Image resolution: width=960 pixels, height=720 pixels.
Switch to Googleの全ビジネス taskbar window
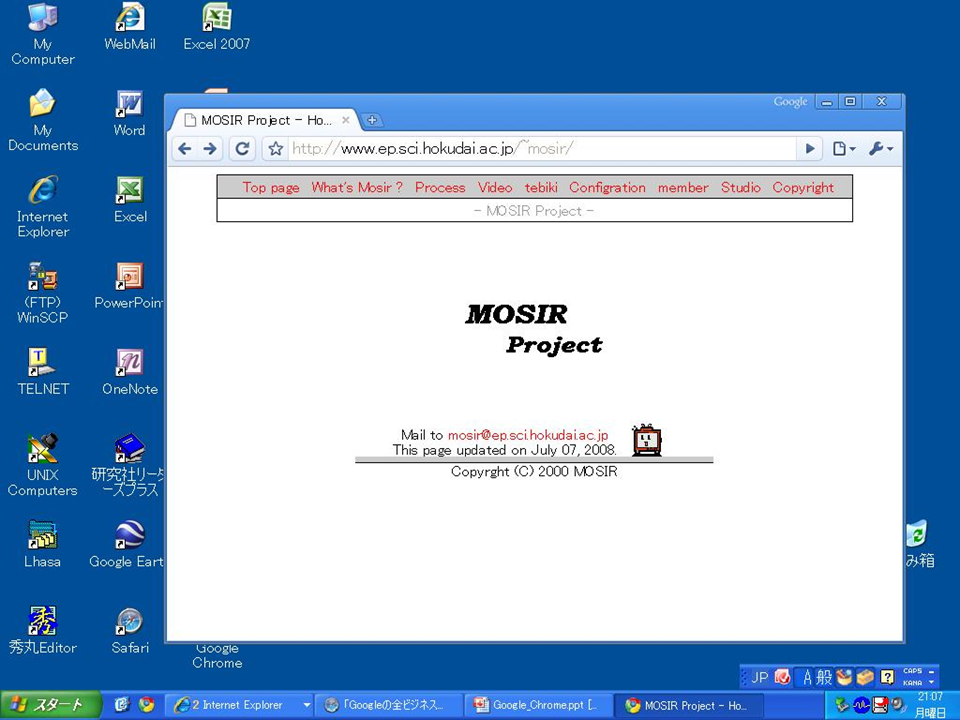(x=390, y=705)
